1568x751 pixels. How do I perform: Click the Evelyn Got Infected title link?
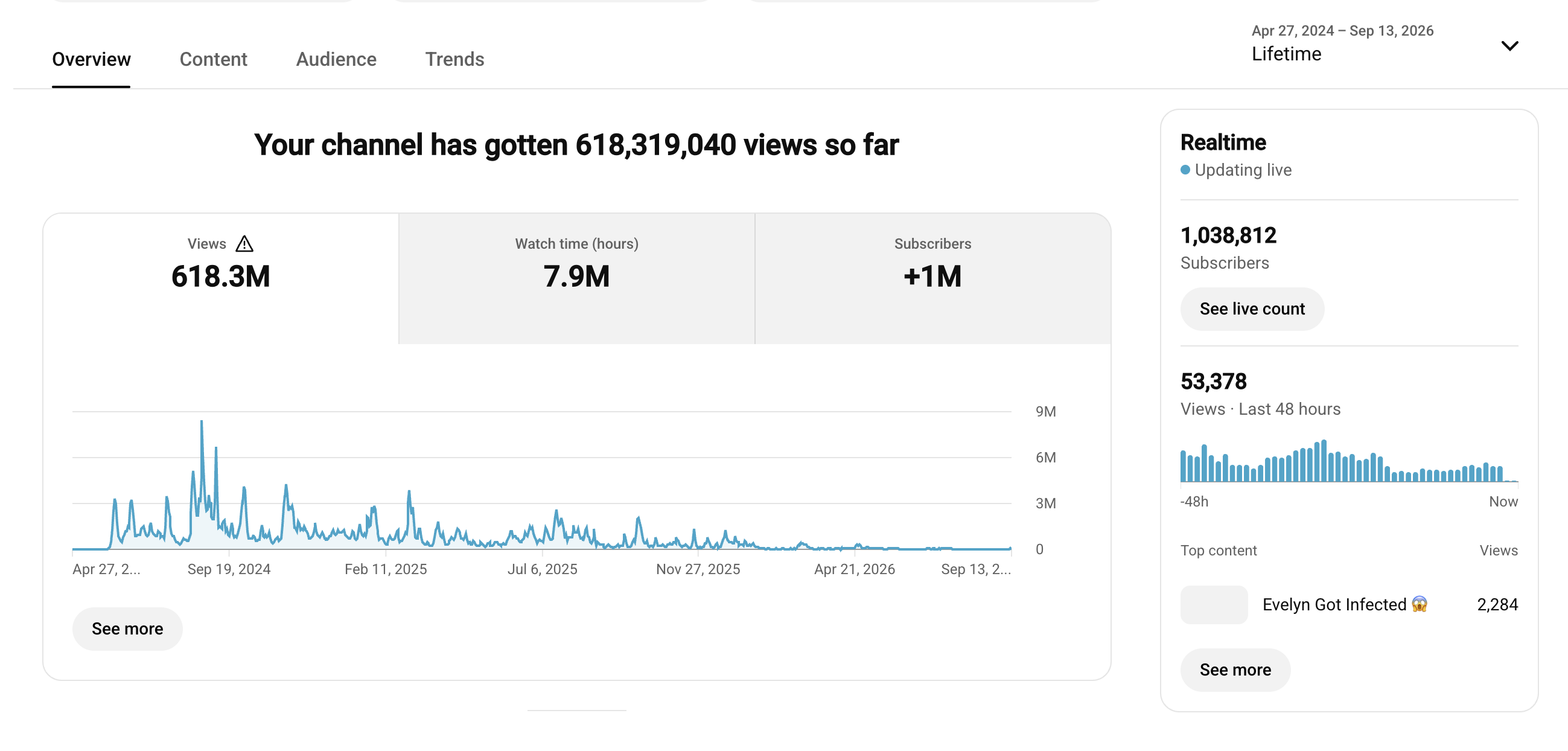[1334, 604]
